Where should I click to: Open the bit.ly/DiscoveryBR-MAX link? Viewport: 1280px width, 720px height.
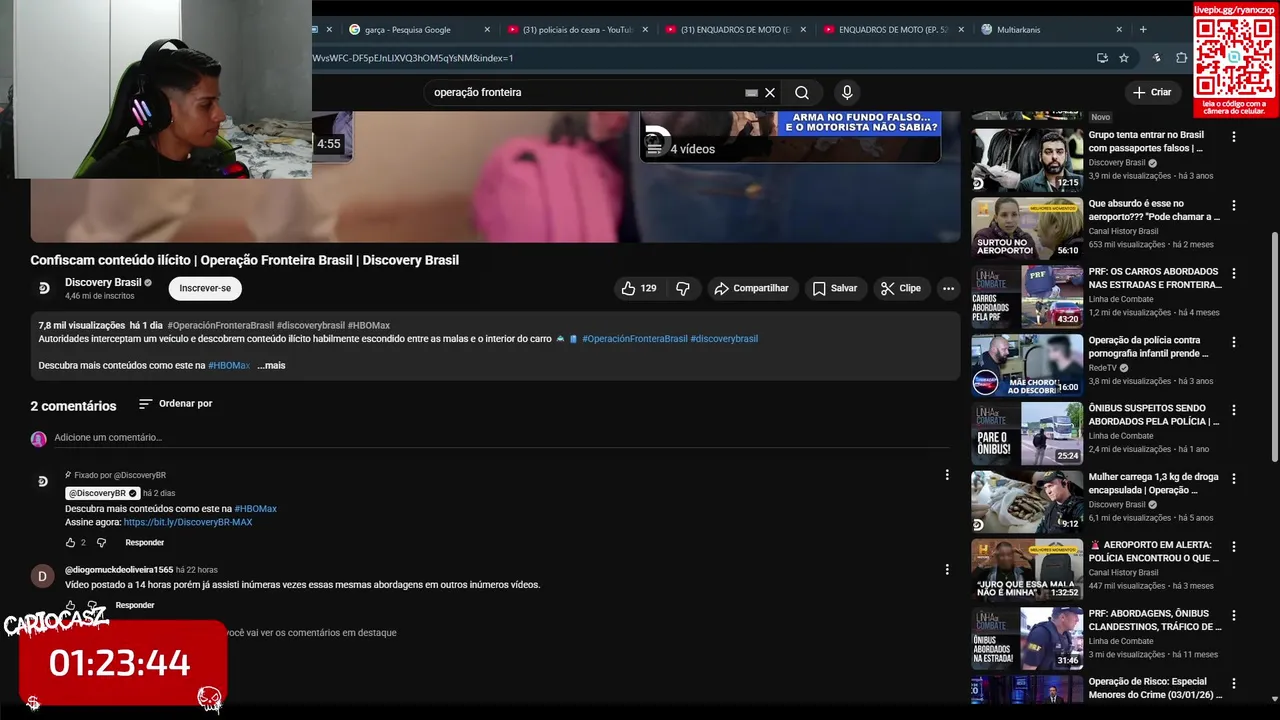[x=188, y=522]
